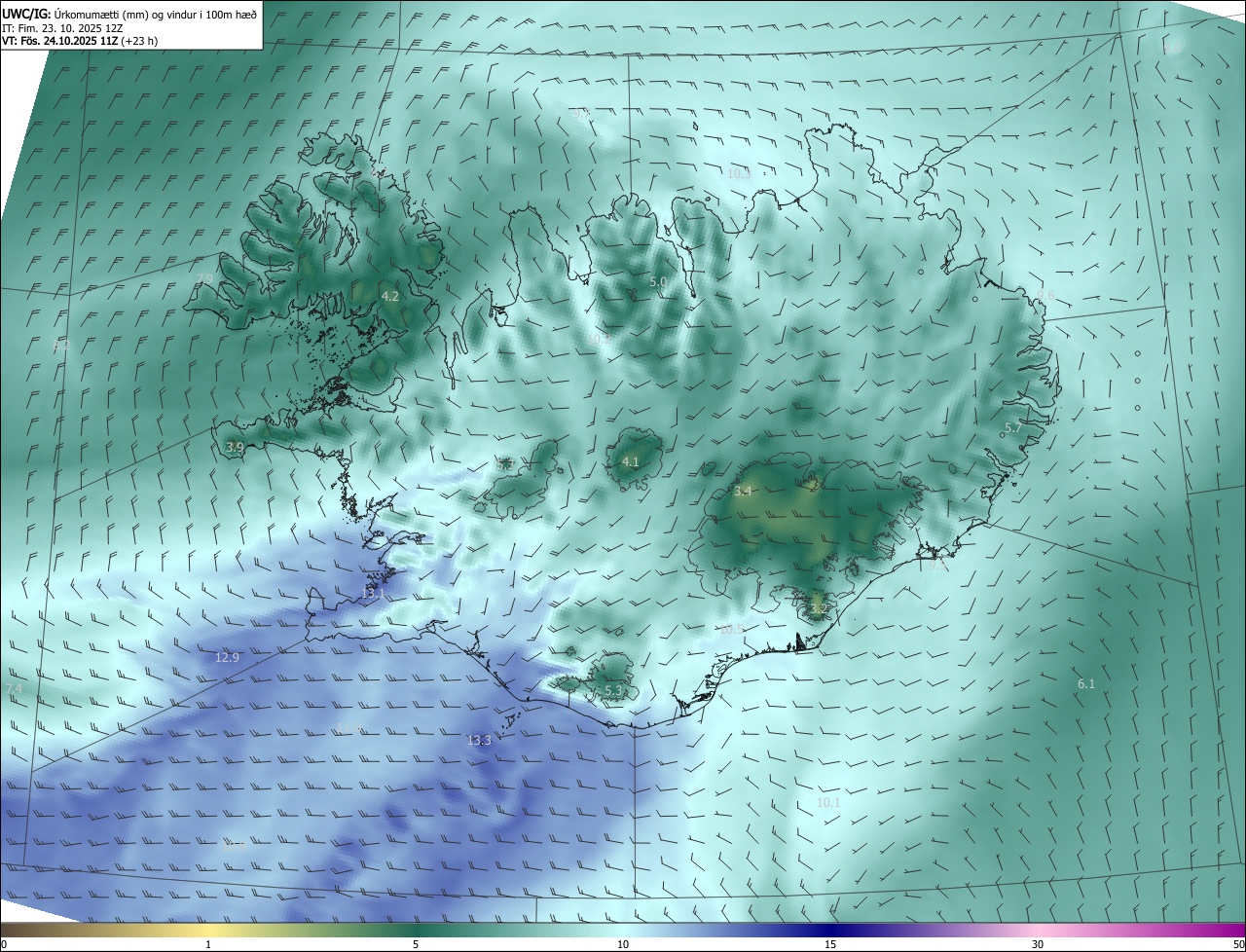This screenshot has height=952, width=1246.
Task: Click the 6.1 value label in the southeast
Action: tap(1086, 684)
